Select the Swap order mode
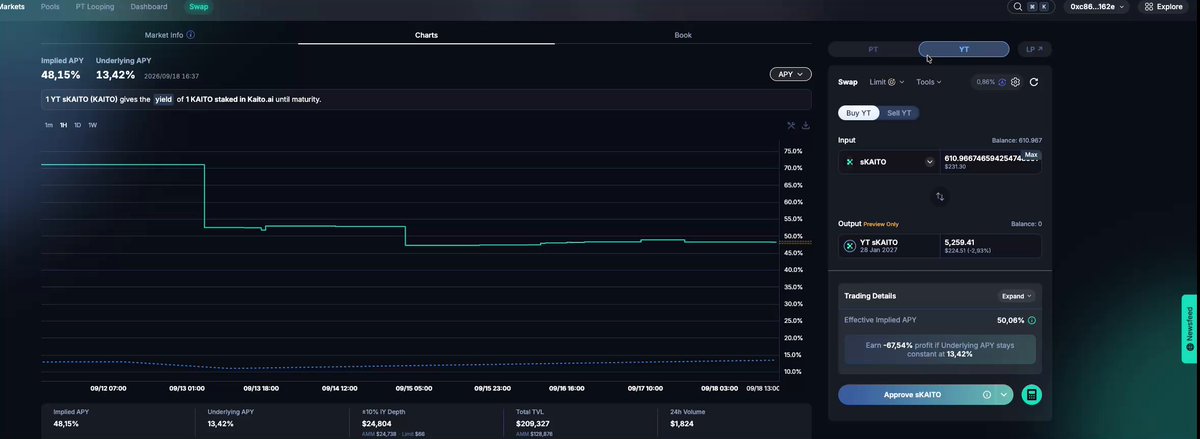Screen dimensions: 1200x439 (x=848, y=82)
